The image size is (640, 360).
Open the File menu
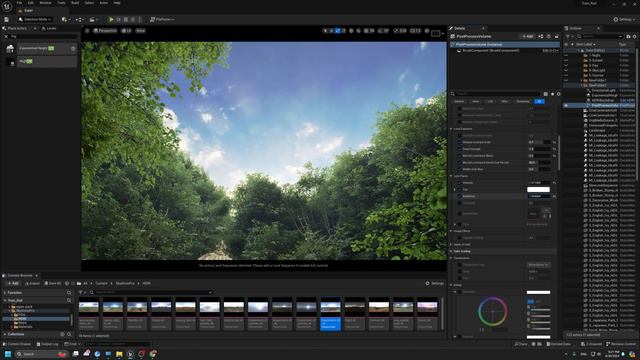click(19, 3)
